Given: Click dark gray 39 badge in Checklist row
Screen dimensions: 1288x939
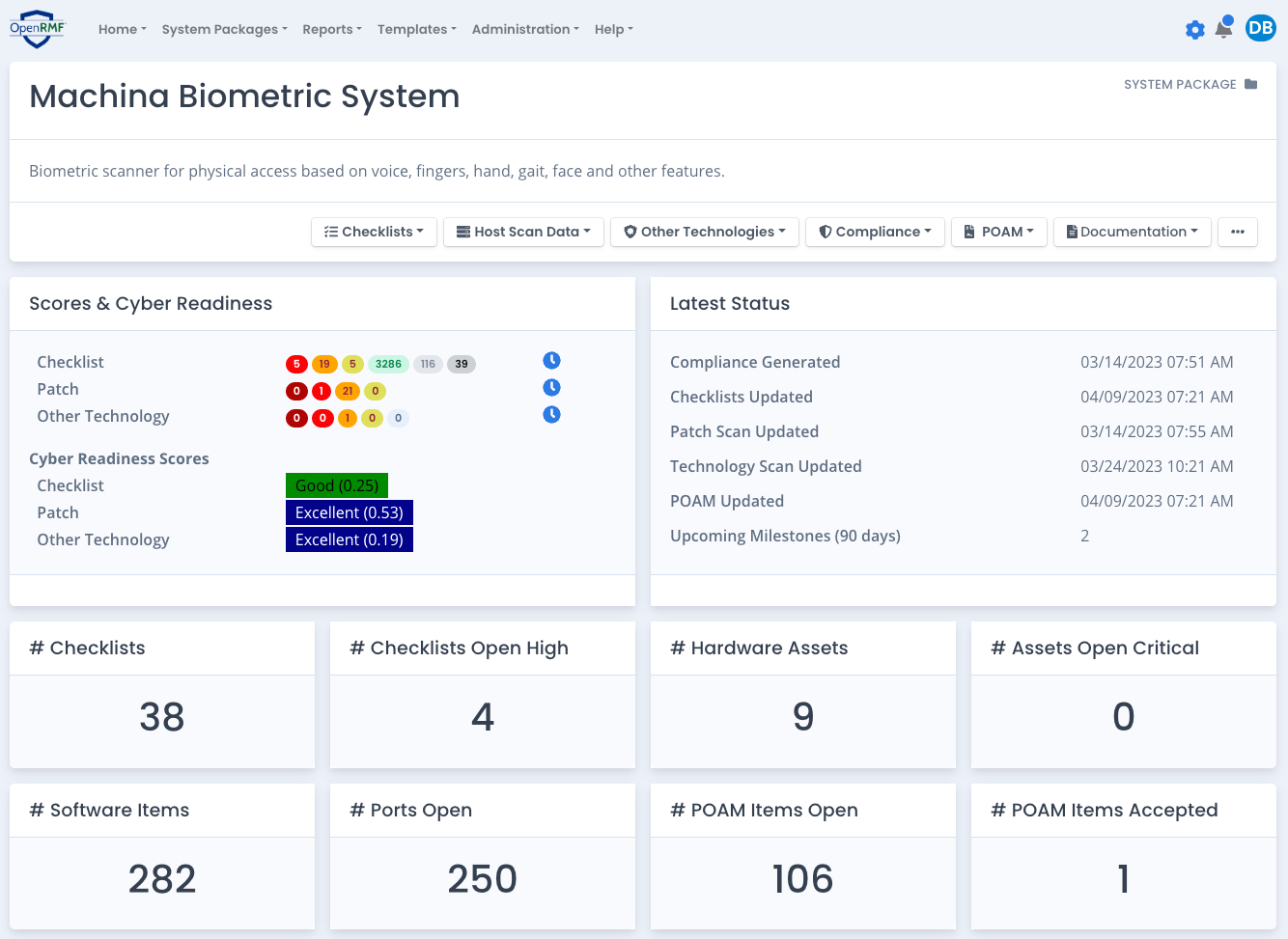Looking at the screenshot, I should click(462, 364).
